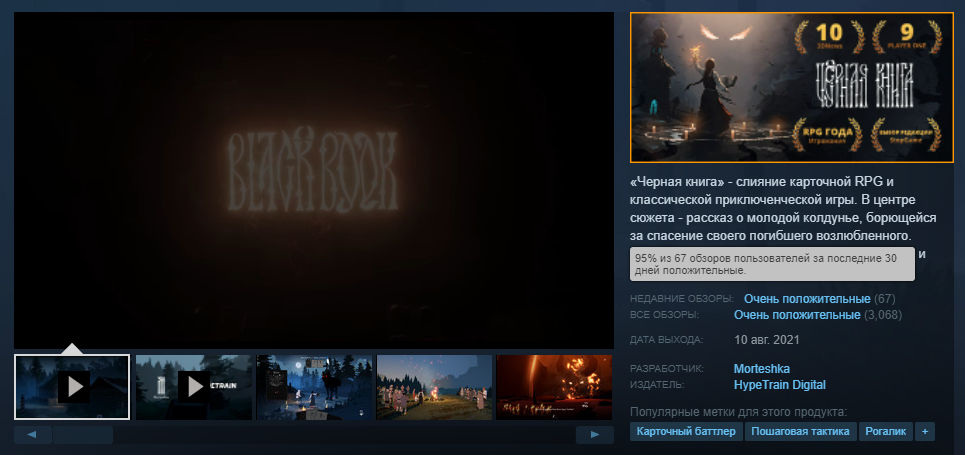This screenshot has width=965, height=455.
Task: Select the fiery red screenshot thumbnail
Action: pyautogui.click(x=555, y=387)
